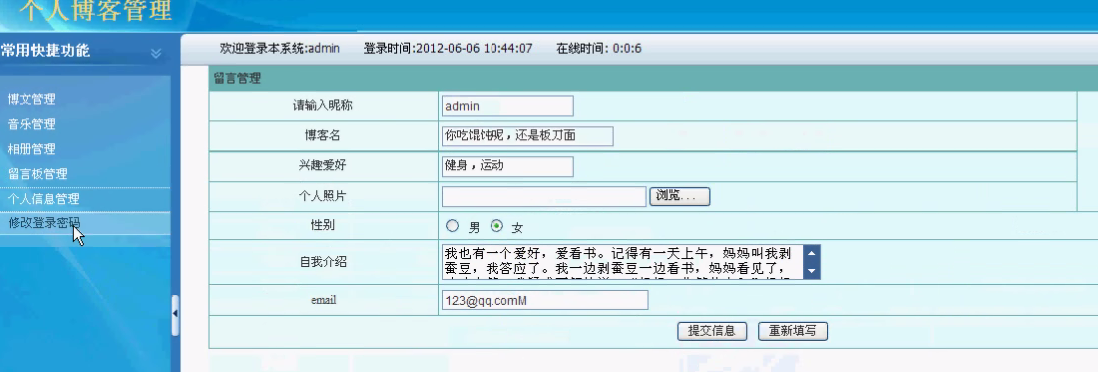Click the textarea scroll-up arrow
Screen dimensions: 1098x372
[812, 254]
